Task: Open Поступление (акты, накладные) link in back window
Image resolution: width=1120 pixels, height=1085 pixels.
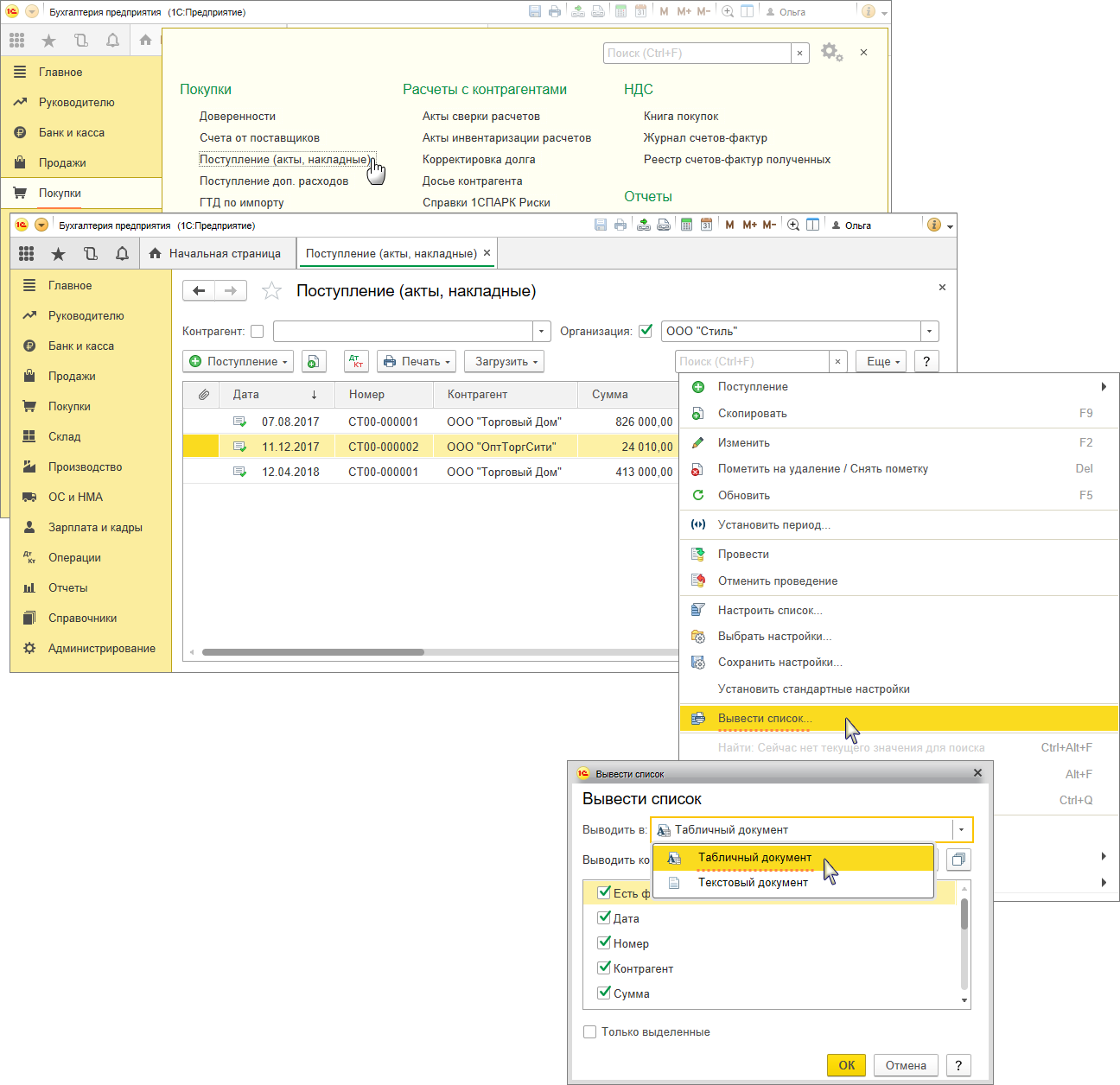Action: (x=284, y=159)
